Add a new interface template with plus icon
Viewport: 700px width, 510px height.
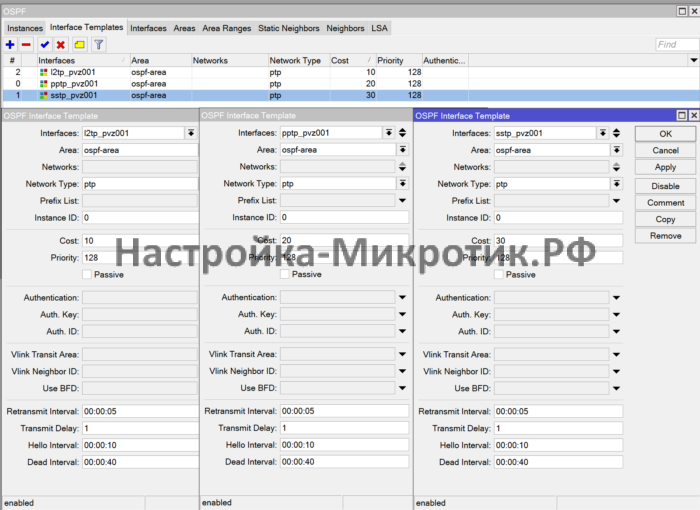(x=10, y=45)
